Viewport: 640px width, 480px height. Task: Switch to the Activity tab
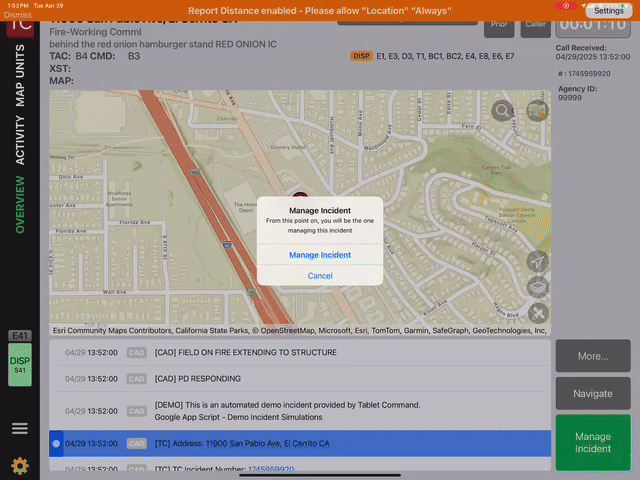[x=20, y=140]
